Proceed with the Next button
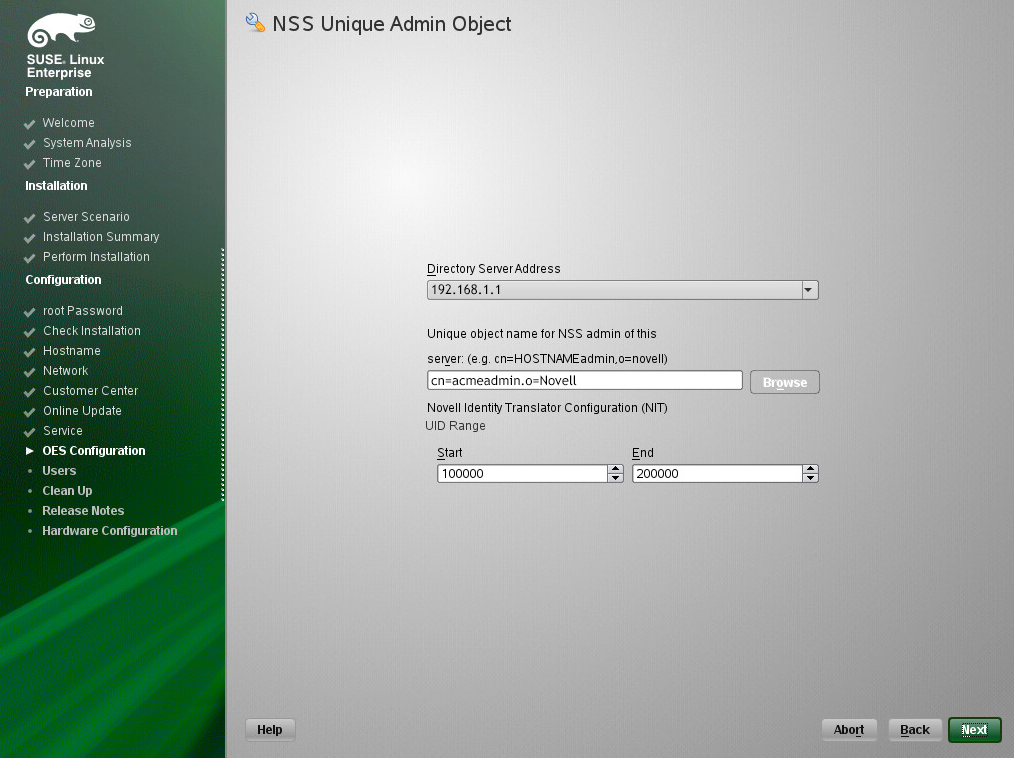The image size is (1014, 758). tap(975, 730)
